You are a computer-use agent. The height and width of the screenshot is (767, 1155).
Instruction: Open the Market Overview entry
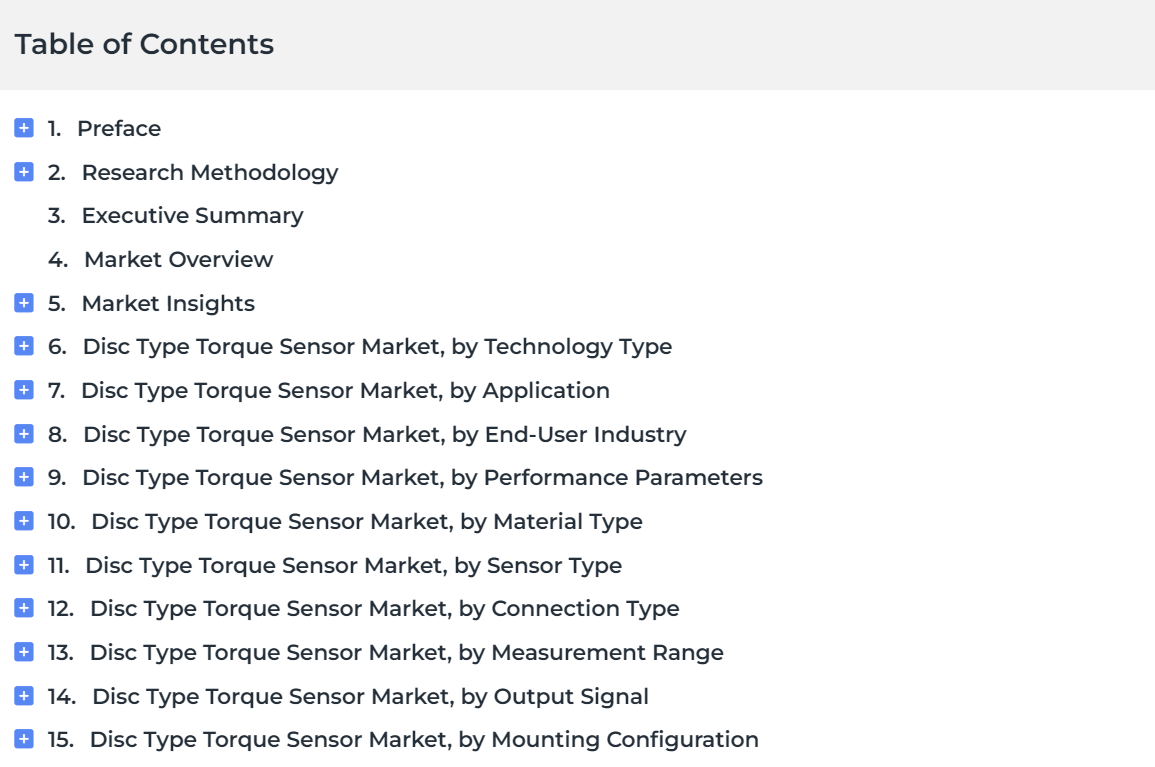click(178, 259)
